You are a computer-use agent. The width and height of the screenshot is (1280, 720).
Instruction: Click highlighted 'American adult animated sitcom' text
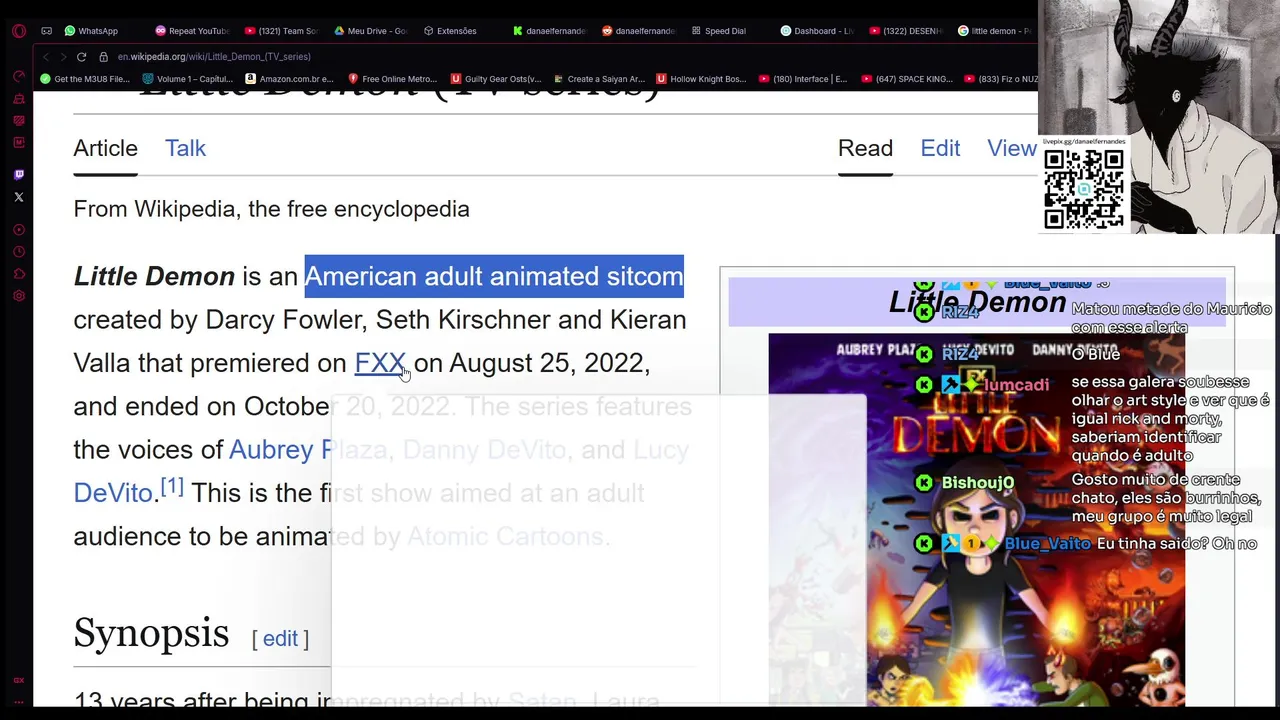(x=494, y=276)
